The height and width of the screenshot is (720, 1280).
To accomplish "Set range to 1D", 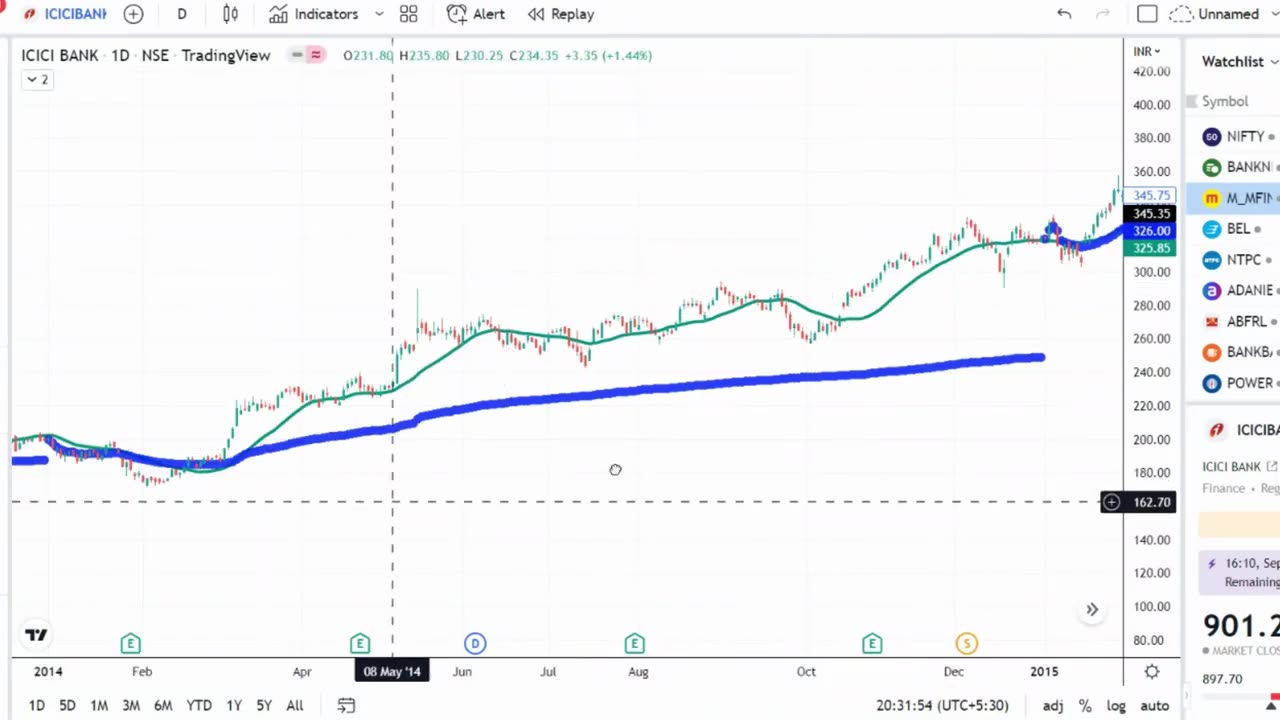I will point(37,705).
